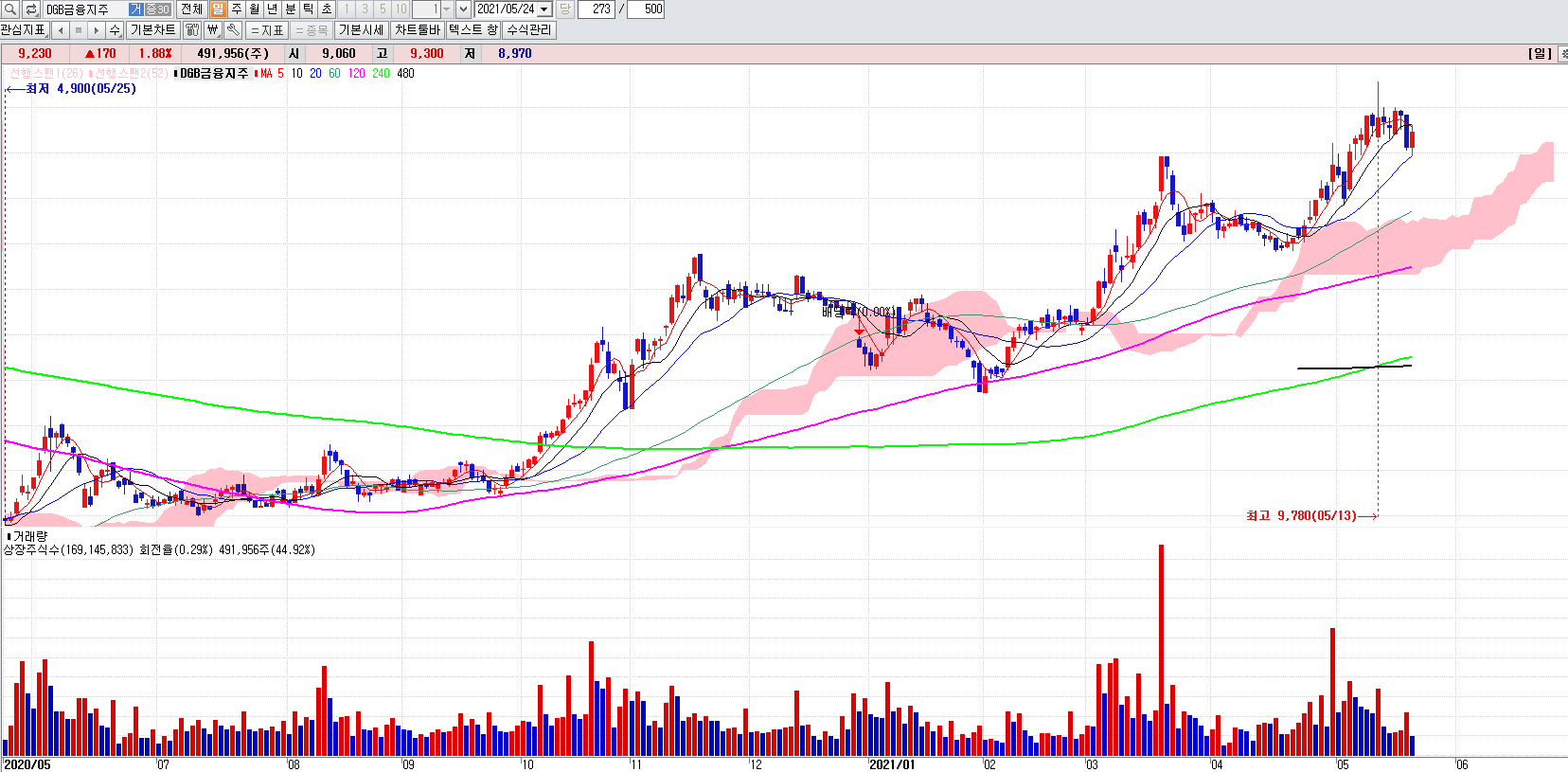Image resolution: width=1568 pixels, height=772 pixels.
Task: Select the 틱 tick period toggle
Action: tap(309, 9)
